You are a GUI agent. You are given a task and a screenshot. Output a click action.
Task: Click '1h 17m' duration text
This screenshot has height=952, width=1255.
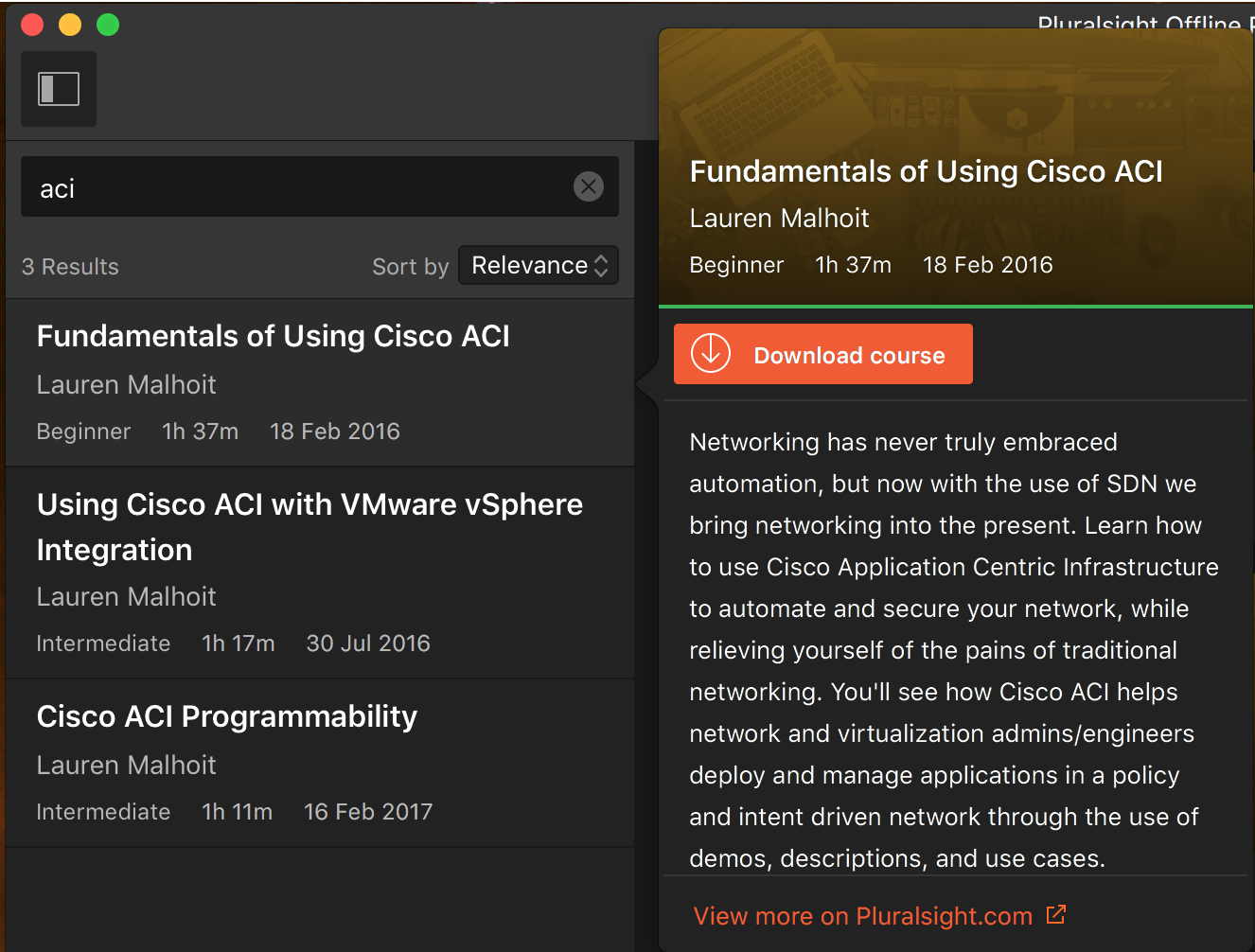239,643
